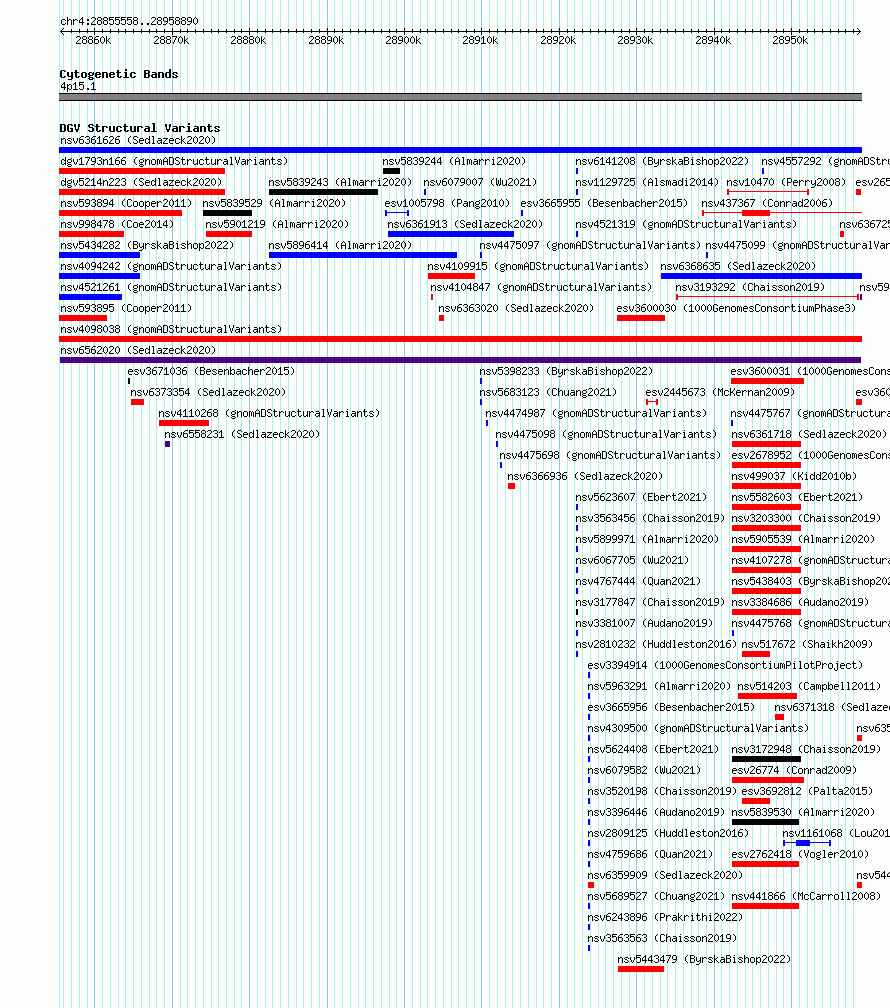Select esv2762418 (Vogler2010) label
This screenshot has width=890, height=1008.
(800, 854)
